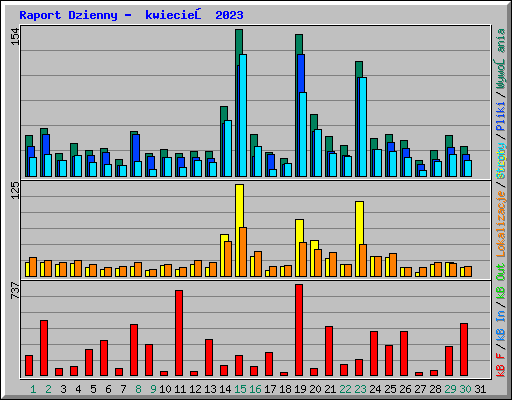Click day label '17' on the x-axis
Viewport: 512px width, 400px height.
pyautogui.click(x=270, y=389)
